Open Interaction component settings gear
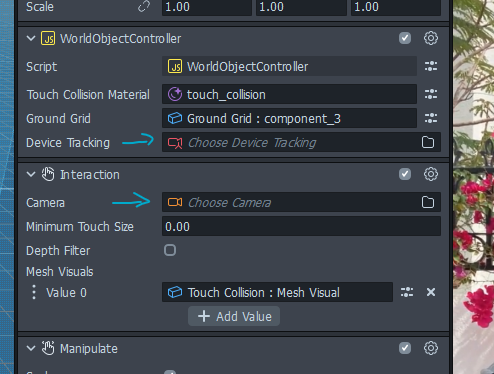 (431, 174)
